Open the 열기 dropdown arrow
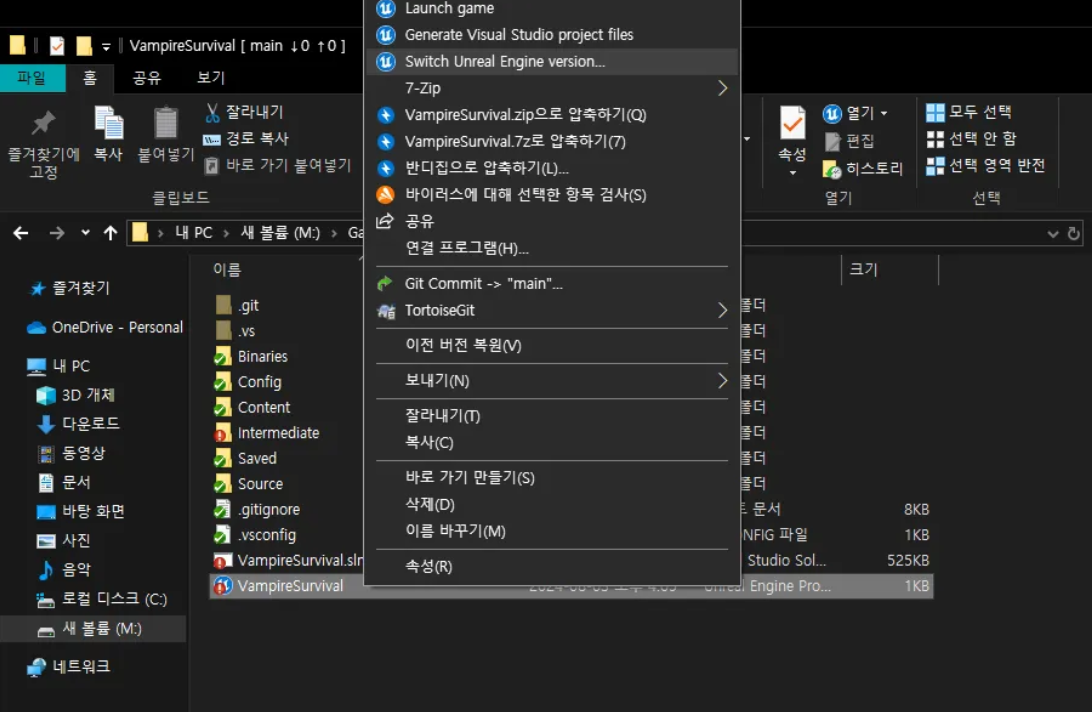The height and width of the screenshot is (712, 1092). (884, 113)
